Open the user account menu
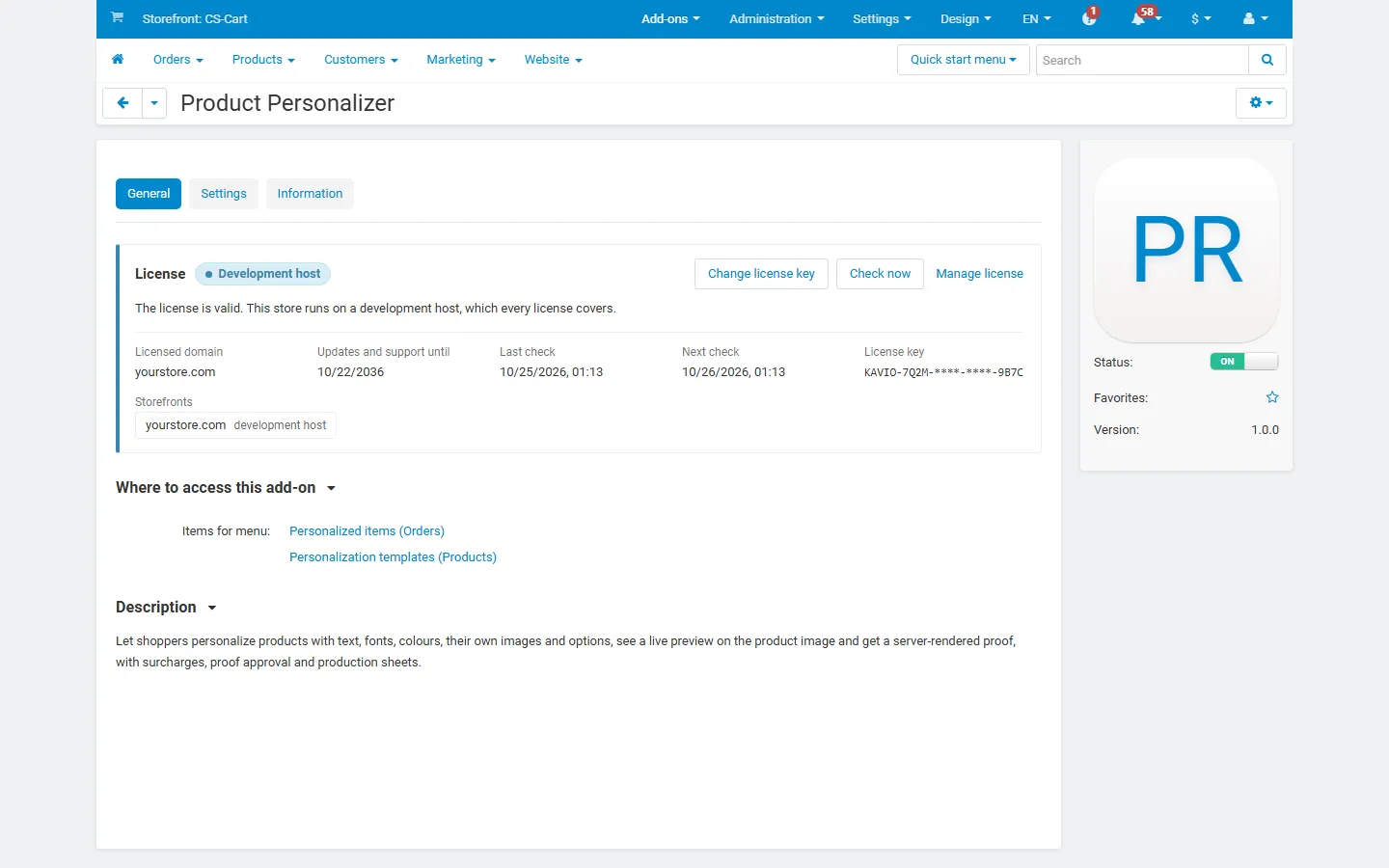Image resolution: width=1389 pixels, height=868 pixels. point(1255,18)
